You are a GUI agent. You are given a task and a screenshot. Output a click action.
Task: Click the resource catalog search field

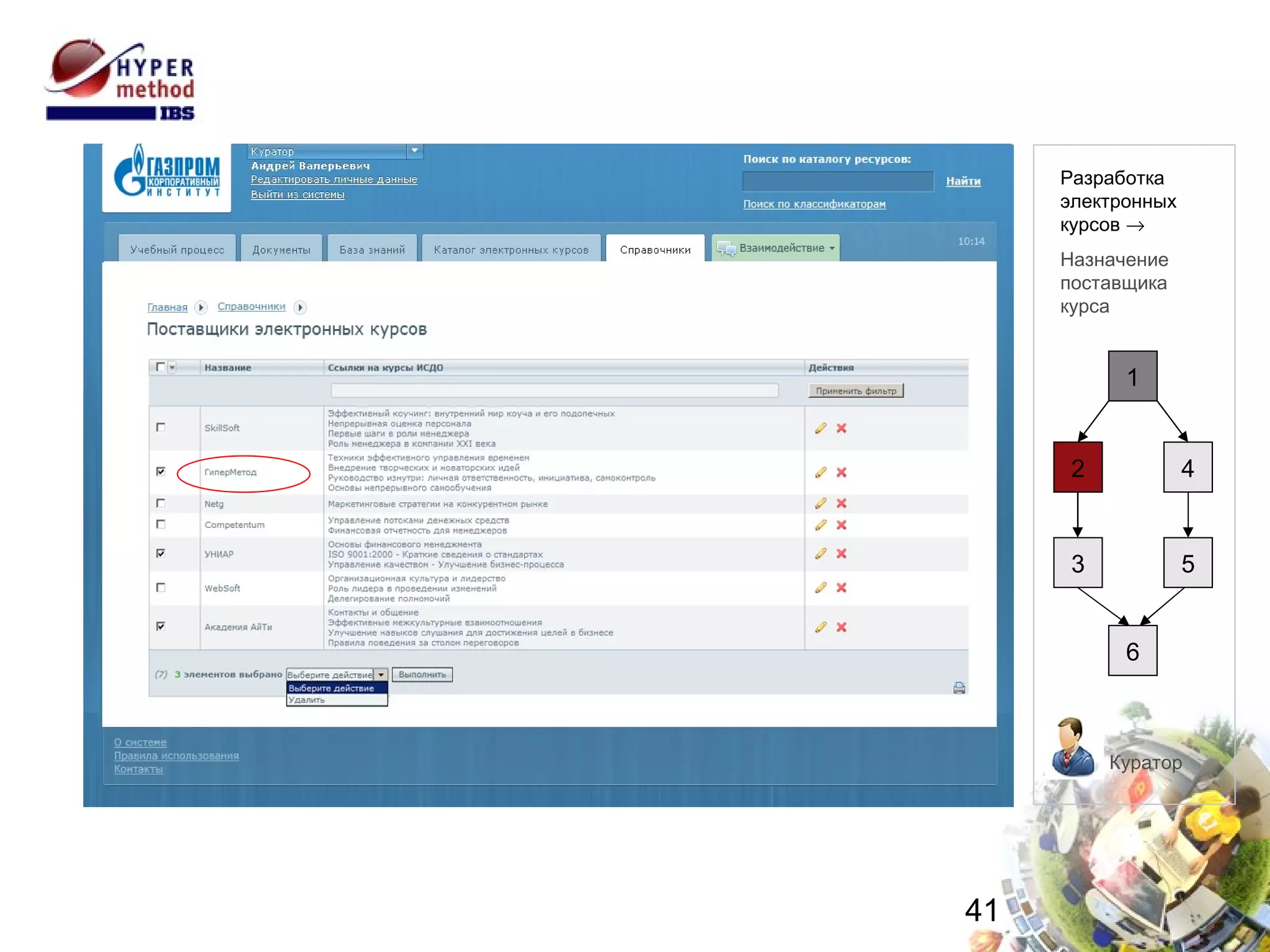click(x=838, y=182)
